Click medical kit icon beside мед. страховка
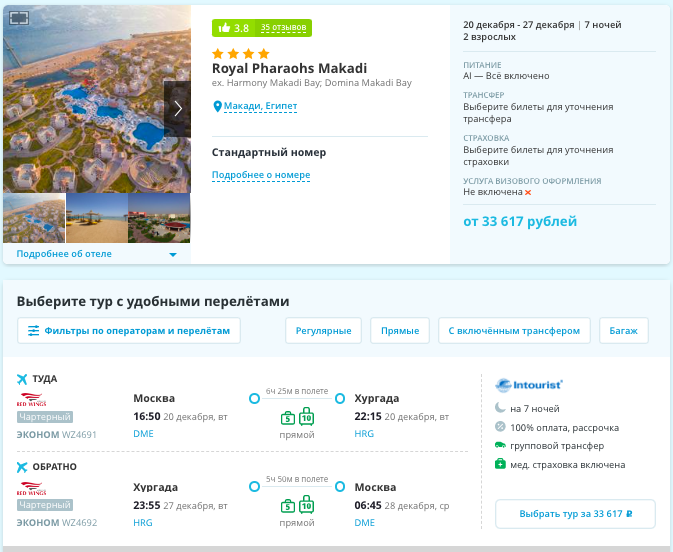Viewport: 673px width, 552px height. (500, 464)
